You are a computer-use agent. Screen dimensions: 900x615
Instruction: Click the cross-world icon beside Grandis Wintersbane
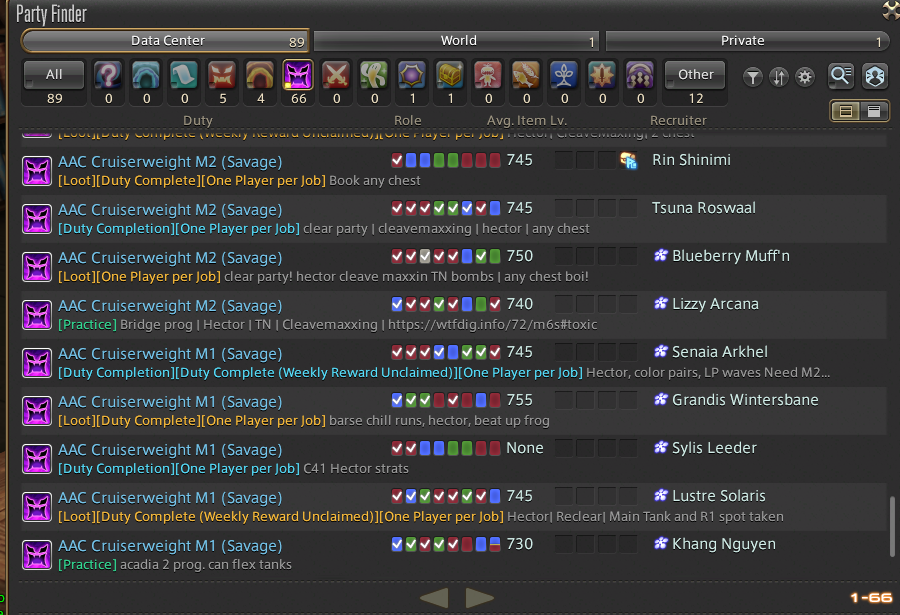[x=661, y=399]
